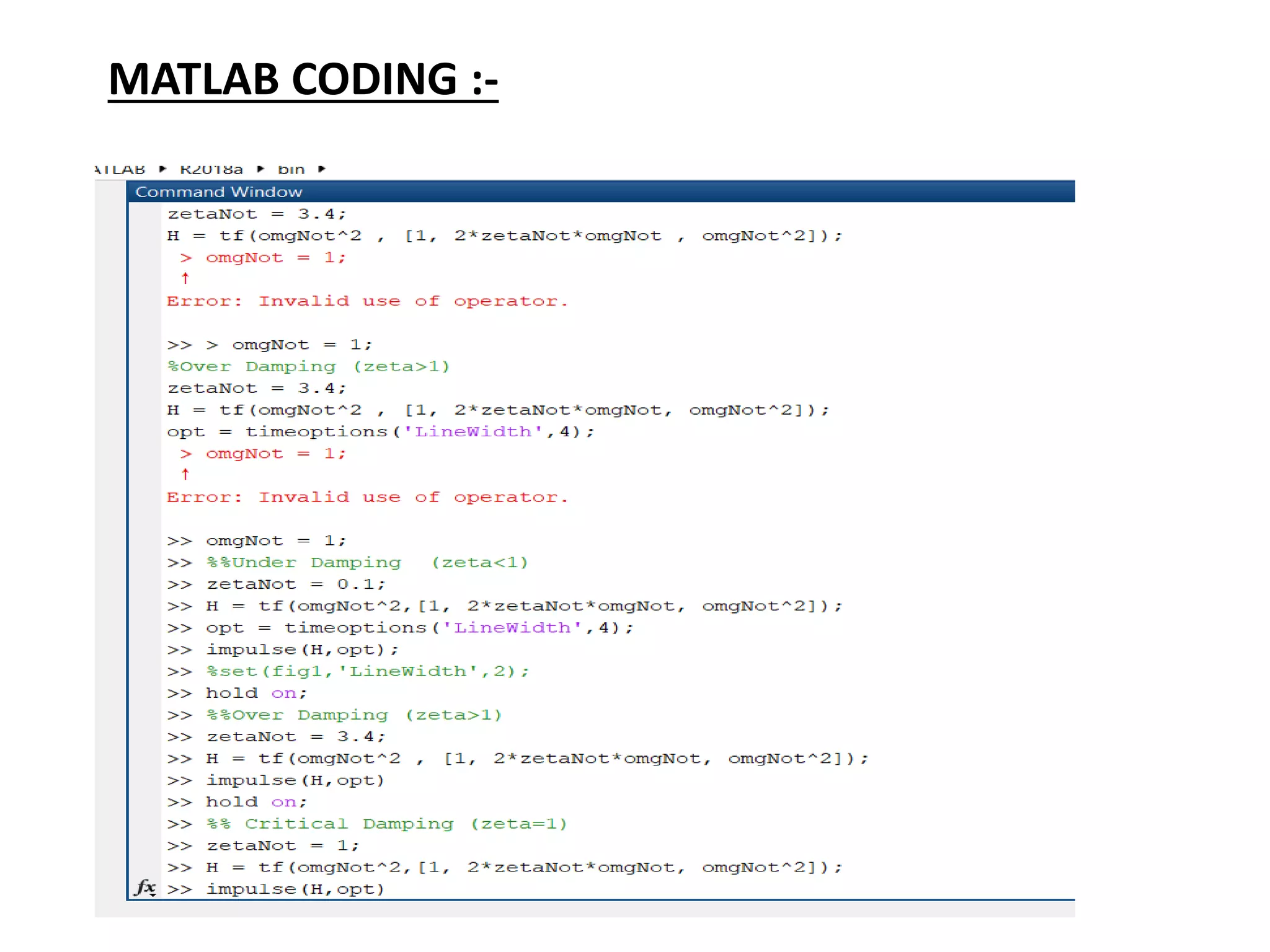Click the first red up-arrow error marker
The image size is (1270, 952).
tap(185, 278)
